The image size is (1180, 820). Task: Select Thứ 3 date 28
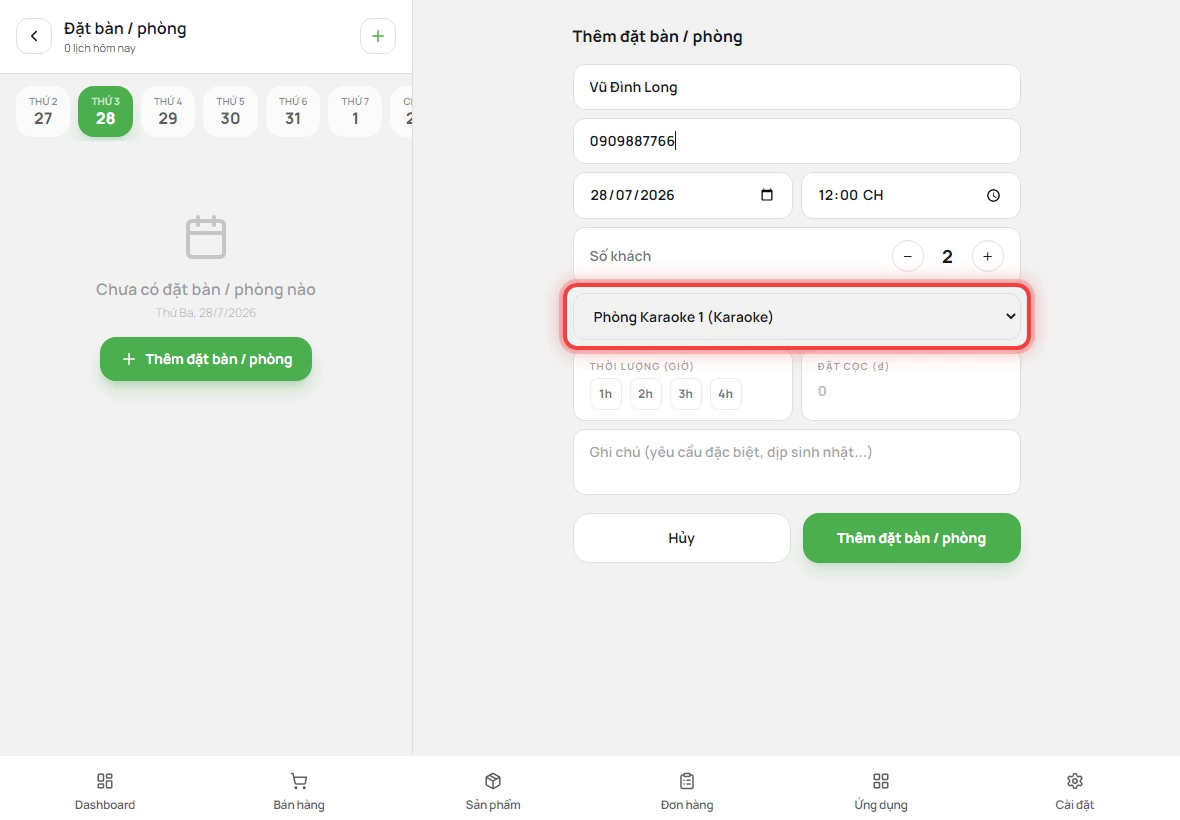105,111
